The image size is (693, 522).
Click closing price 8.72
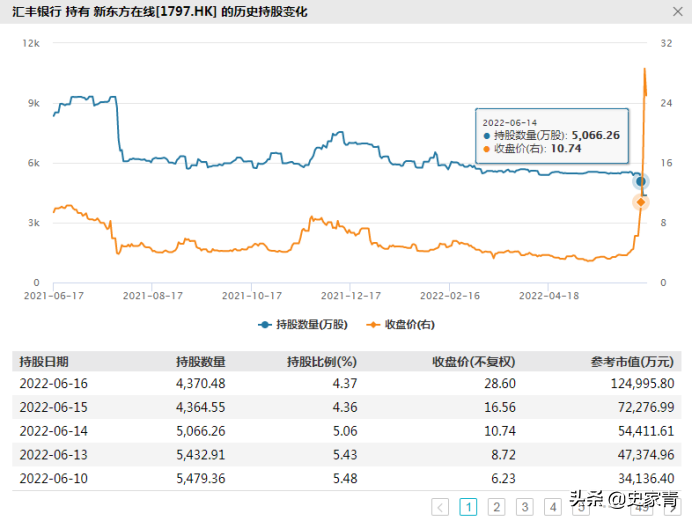503,455
